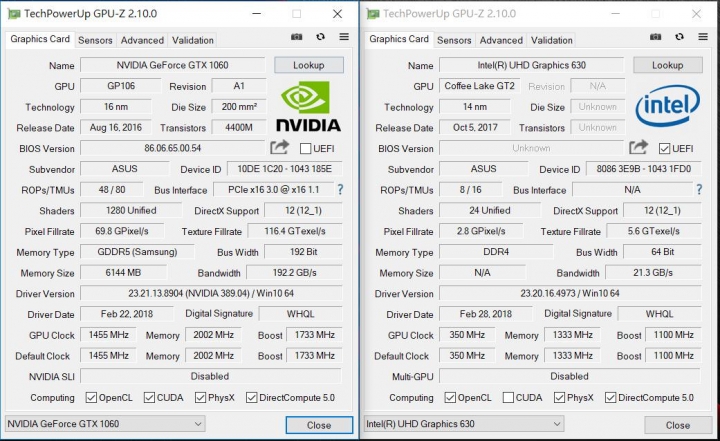Click Texture Fillrate value 116.4 GTexel/s

coord(295,231)
